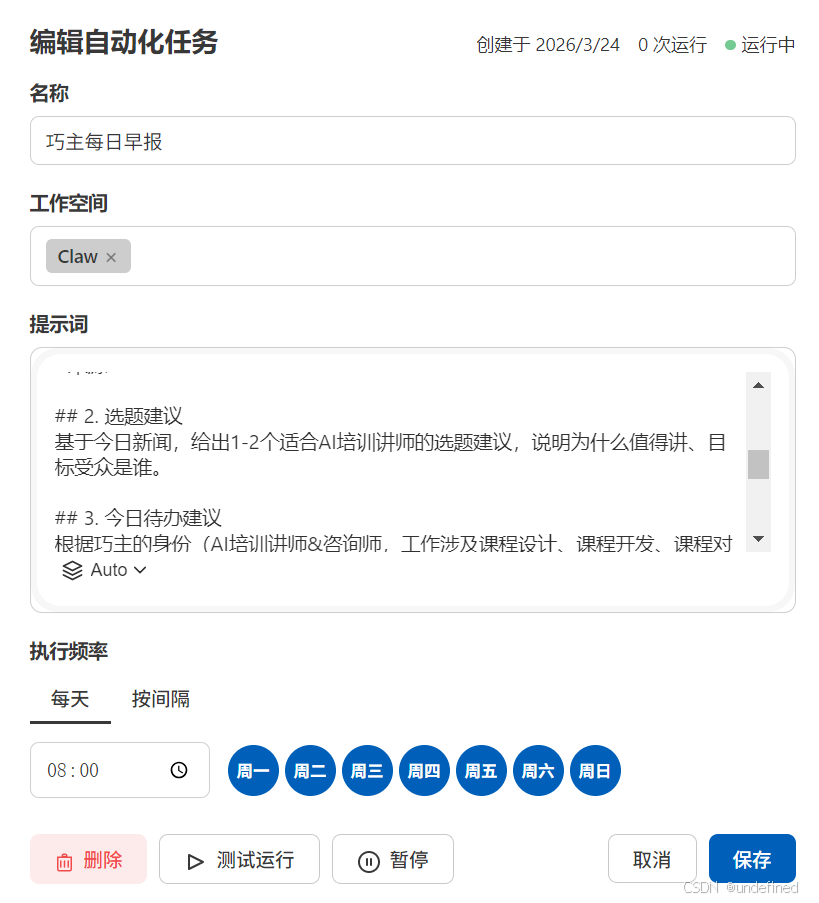819x903 pixels.
Task: Click the scroll down arrow in prompt box
Action: pyautogui.click(x=759, y=539)
